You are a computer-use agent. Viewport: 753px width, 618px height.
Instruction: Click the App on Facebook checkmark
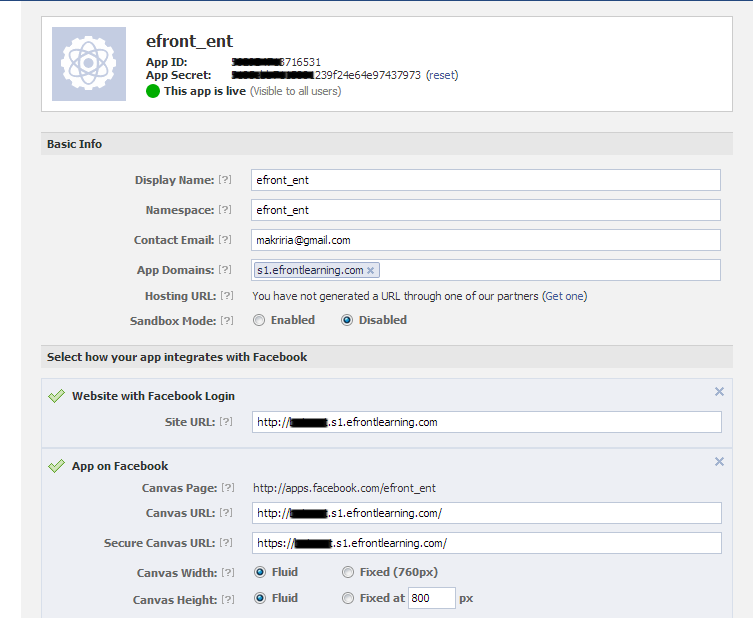(56, 466)
